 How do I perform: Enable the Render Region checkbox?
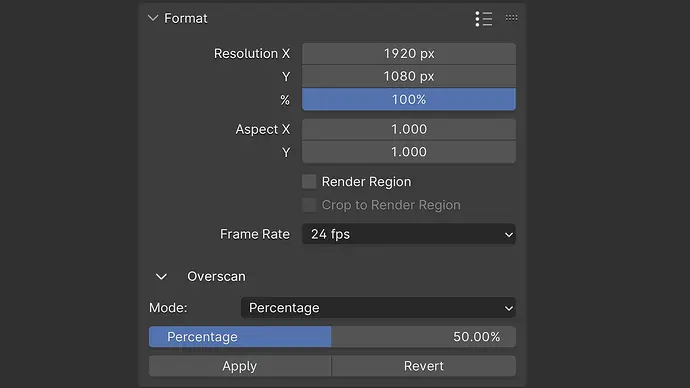[309, 181]
